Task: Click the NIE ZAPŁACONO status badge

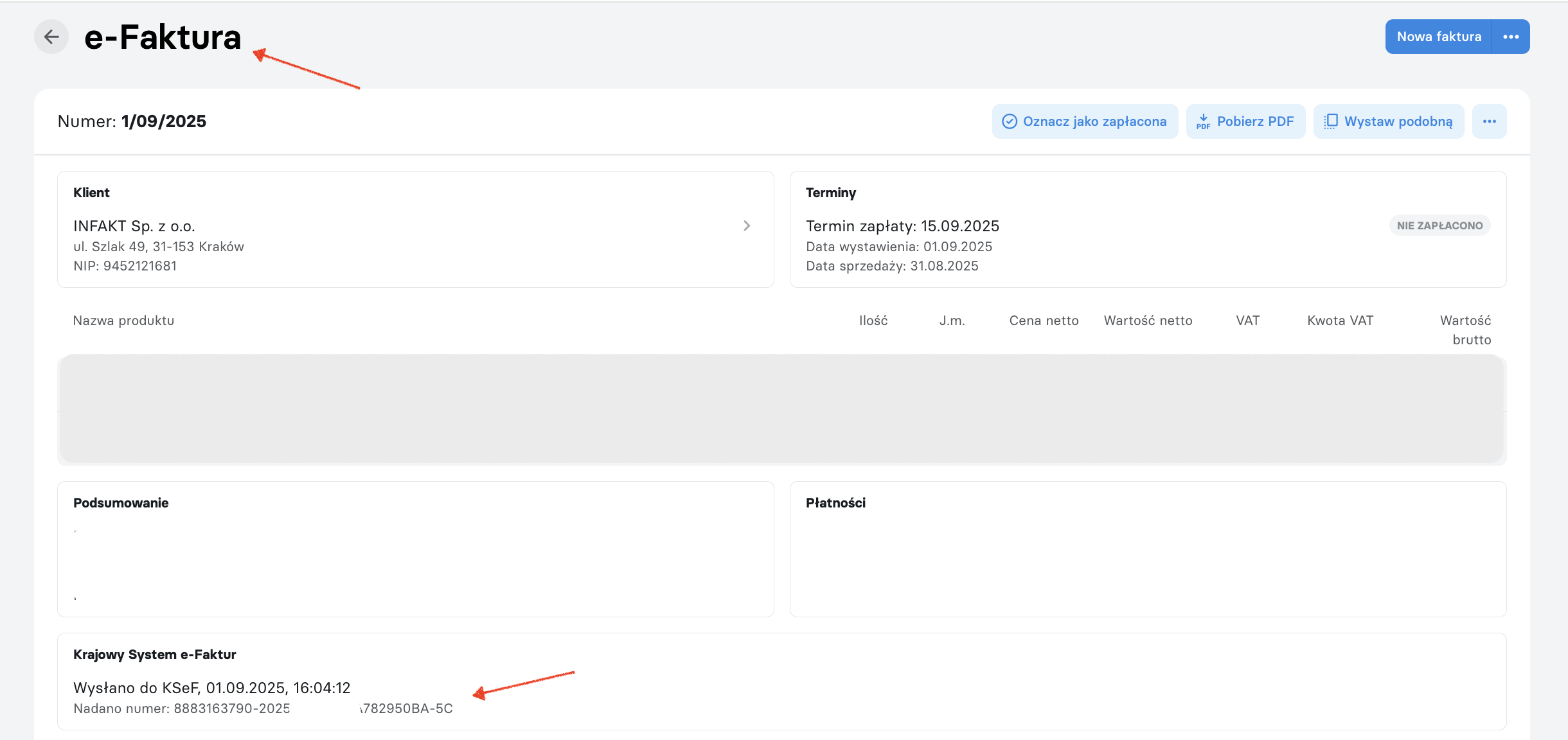Action: click(x=1439, y=225)
